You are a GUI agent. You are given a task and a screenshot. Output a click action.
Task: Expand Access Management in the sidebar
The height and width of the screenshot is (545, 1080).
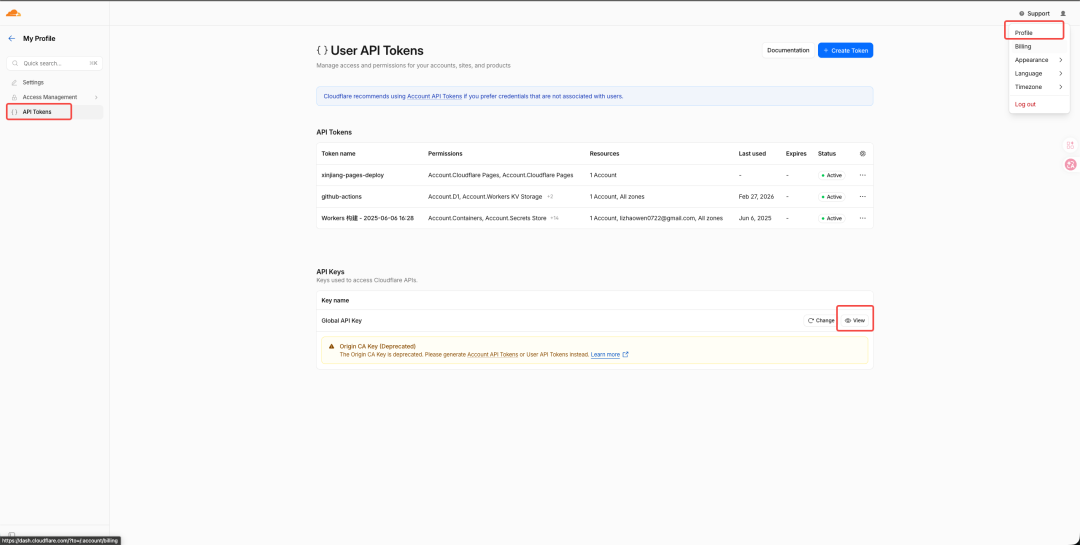tap(54, 97)
